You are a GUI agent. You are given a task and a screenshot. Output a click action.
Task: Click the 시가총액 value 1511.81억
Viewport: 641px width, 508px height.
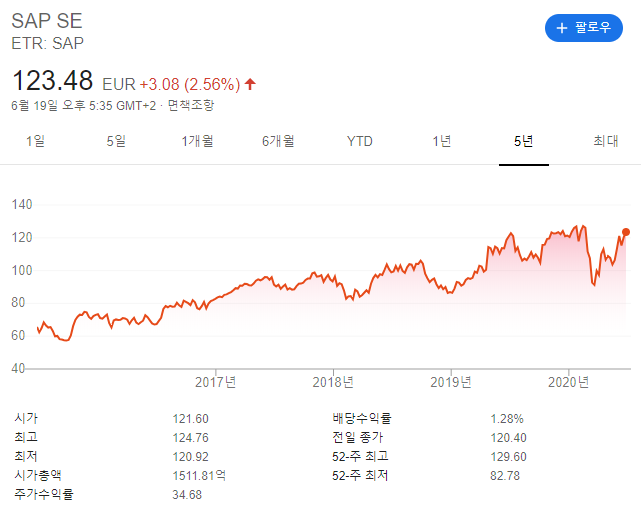(199, 476)
